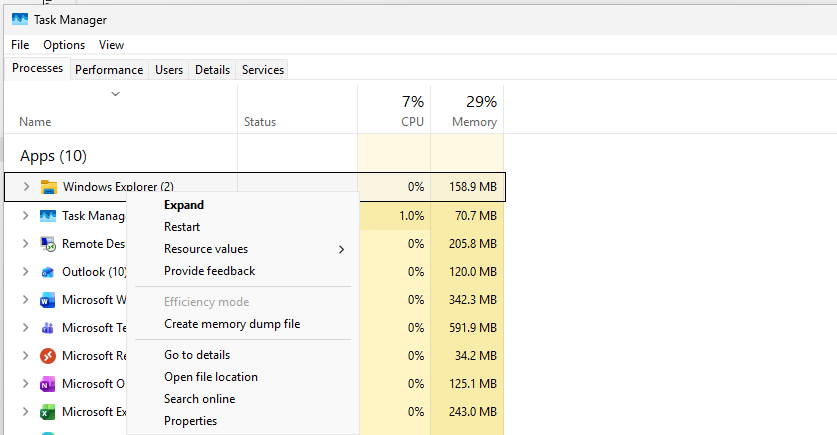Click the 591.9 MB memory value
837x435 pixels.
(473, 328)
